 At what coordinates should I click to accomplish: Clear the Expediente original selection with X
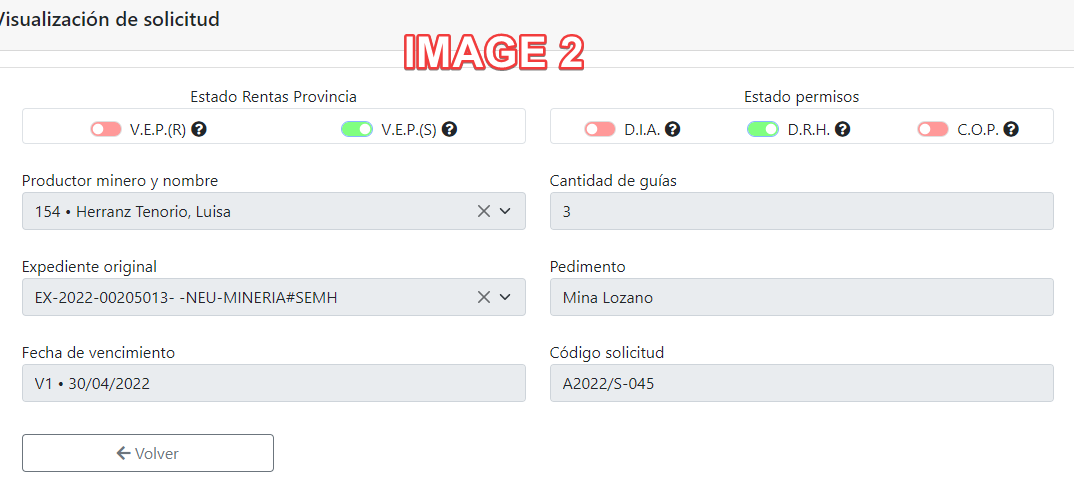click(484, 297)
